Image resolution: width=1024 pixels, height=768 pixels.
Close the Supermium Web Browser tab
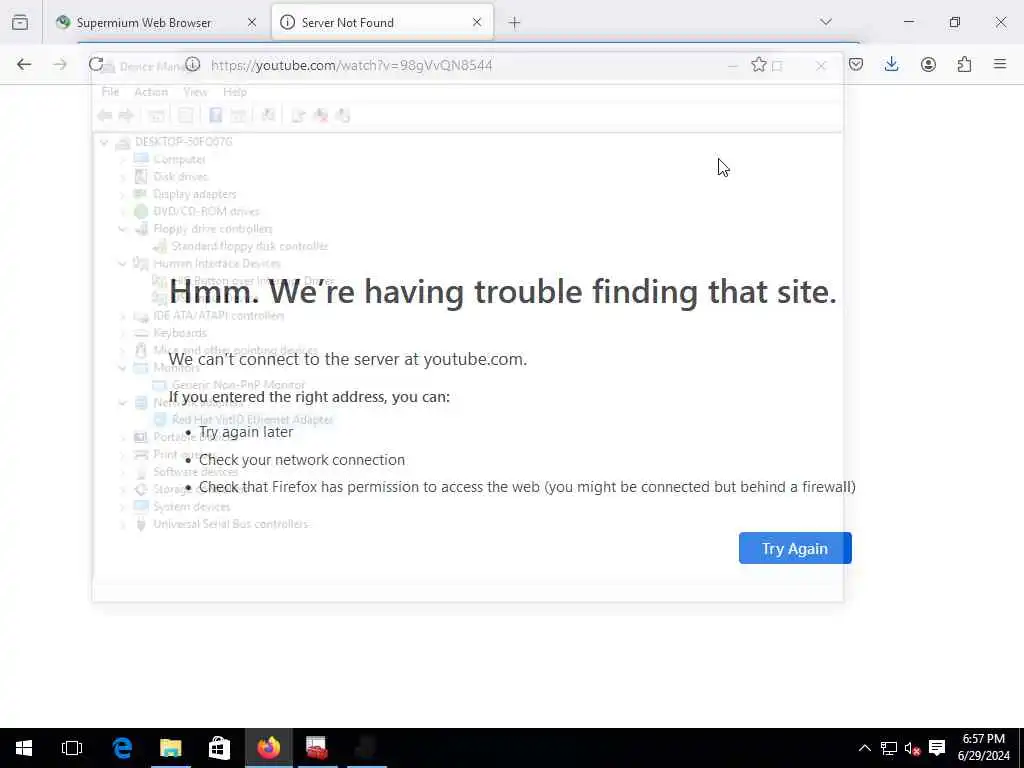[251, 22]
